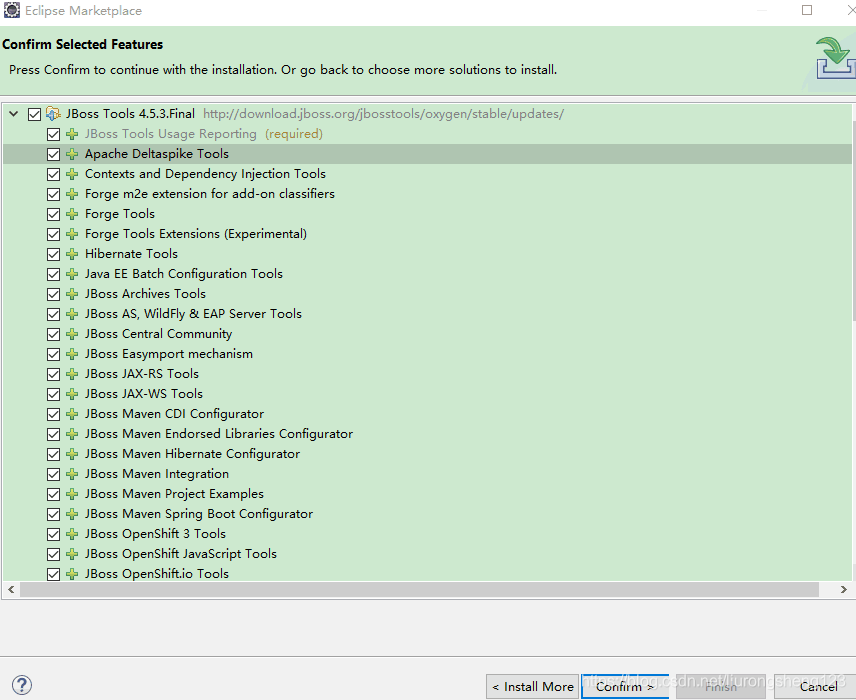Select JBoss Maven Project Examples row text
Screen dimensions: 856x700
coord(174,494)
